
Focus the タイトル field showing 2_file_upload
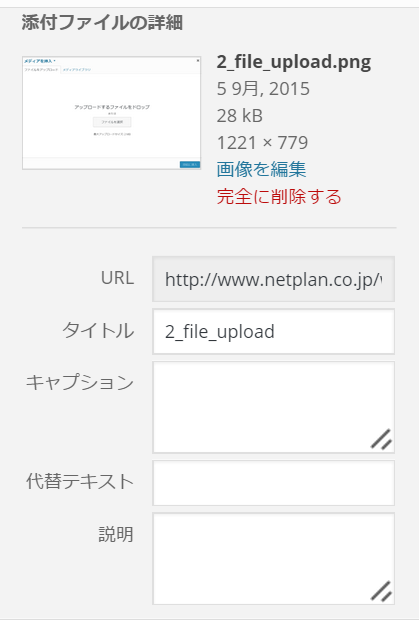274,332
